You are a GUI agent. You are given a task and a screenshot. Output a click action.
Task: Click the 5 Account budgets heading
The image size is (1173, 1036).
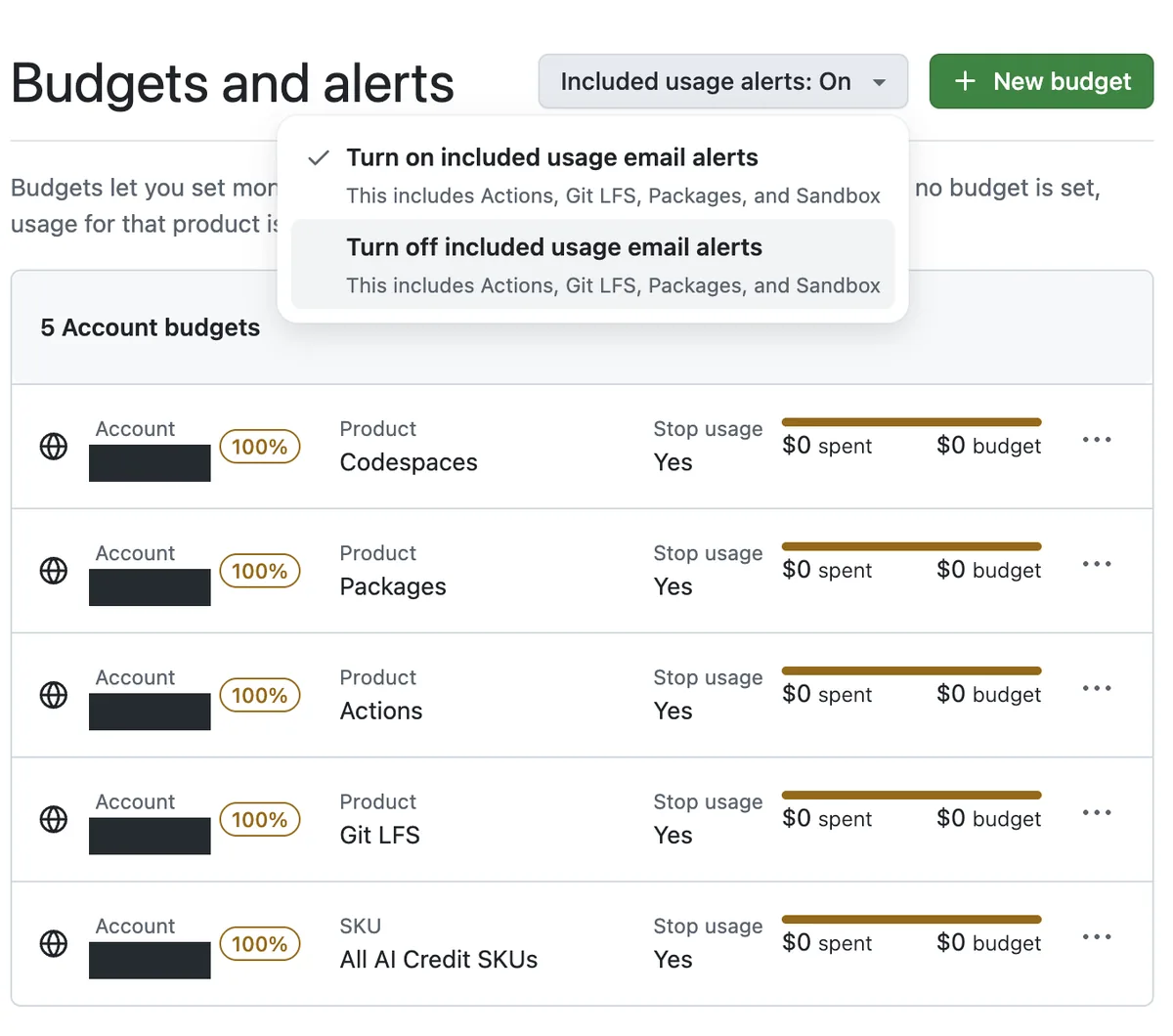click(x=151, y=327)
